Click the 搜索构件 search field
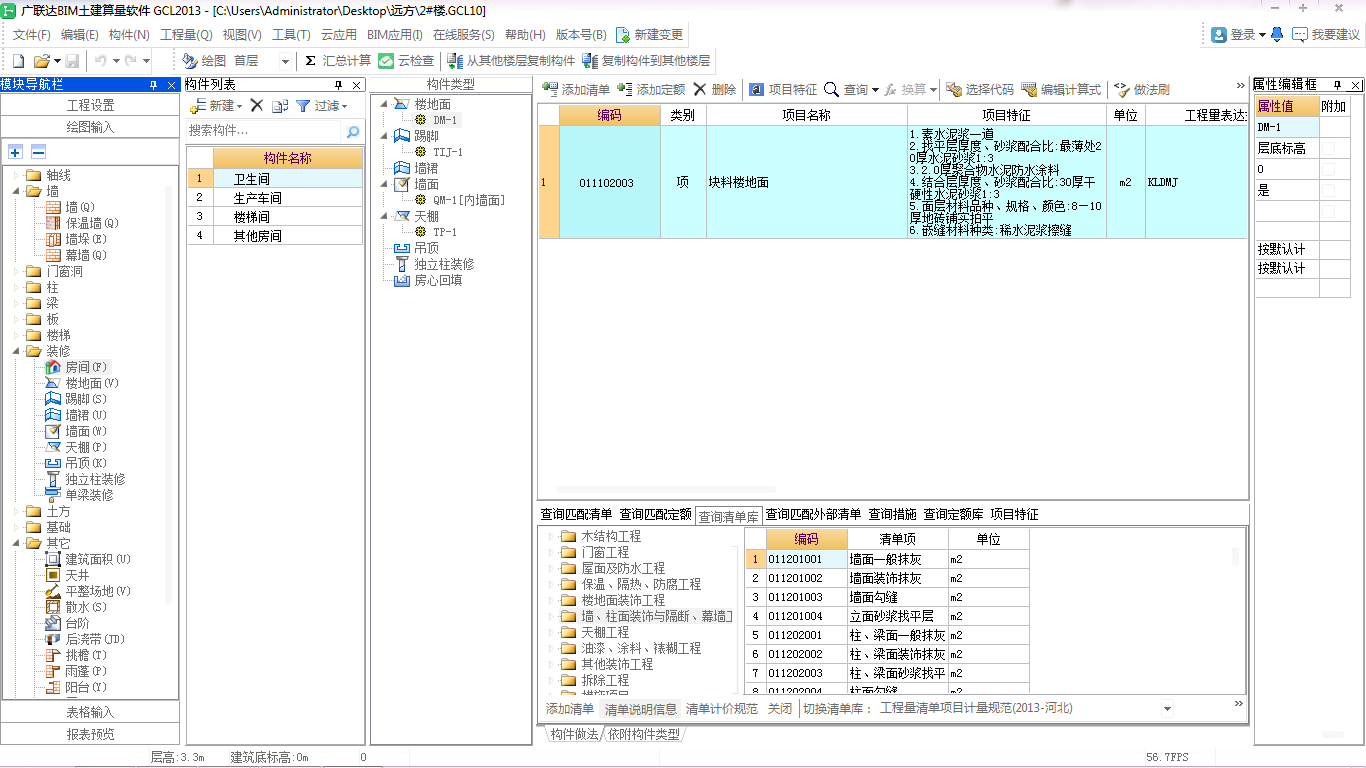1366x768 pixels. pyautogui.click(x=264, y=131)
